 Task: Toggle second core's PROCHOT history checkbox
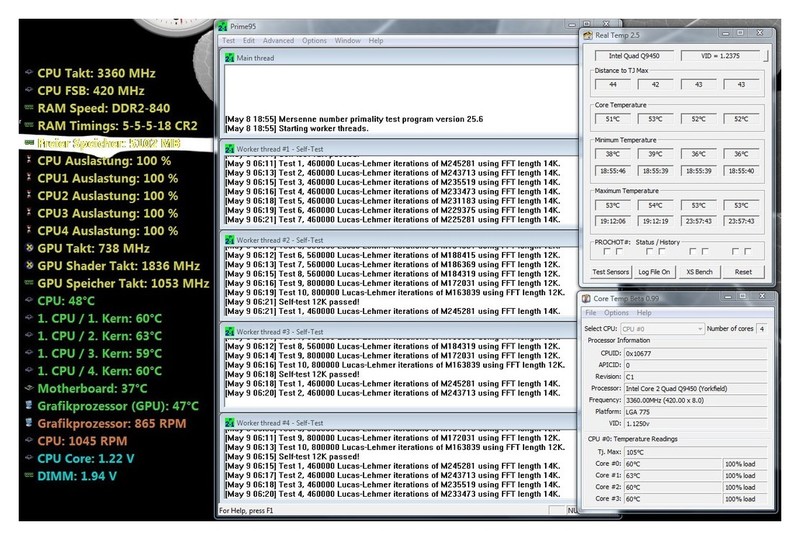pyautogui.click(x=662, y=252)
